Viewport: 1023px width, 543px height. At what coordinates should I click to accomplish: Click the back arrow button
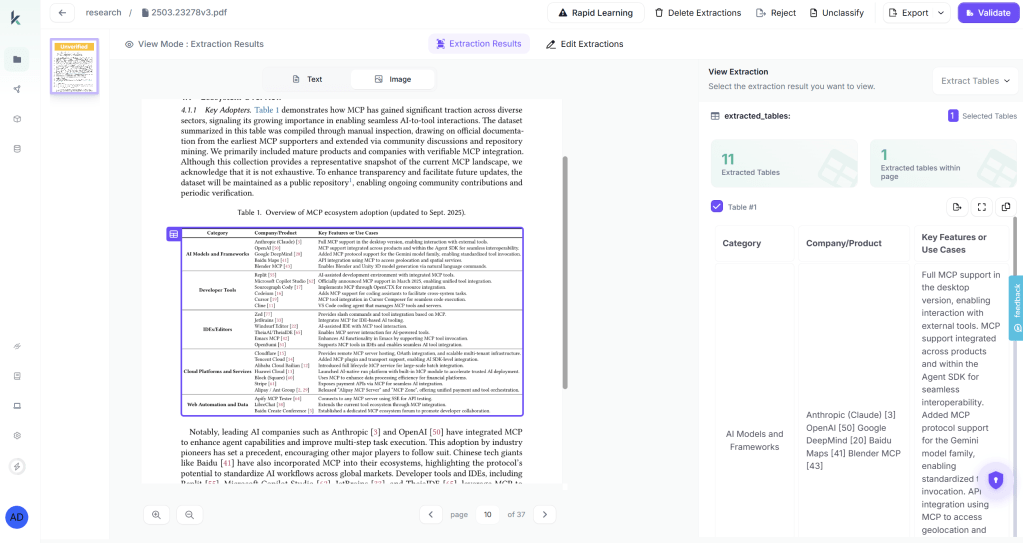(63, 13)
